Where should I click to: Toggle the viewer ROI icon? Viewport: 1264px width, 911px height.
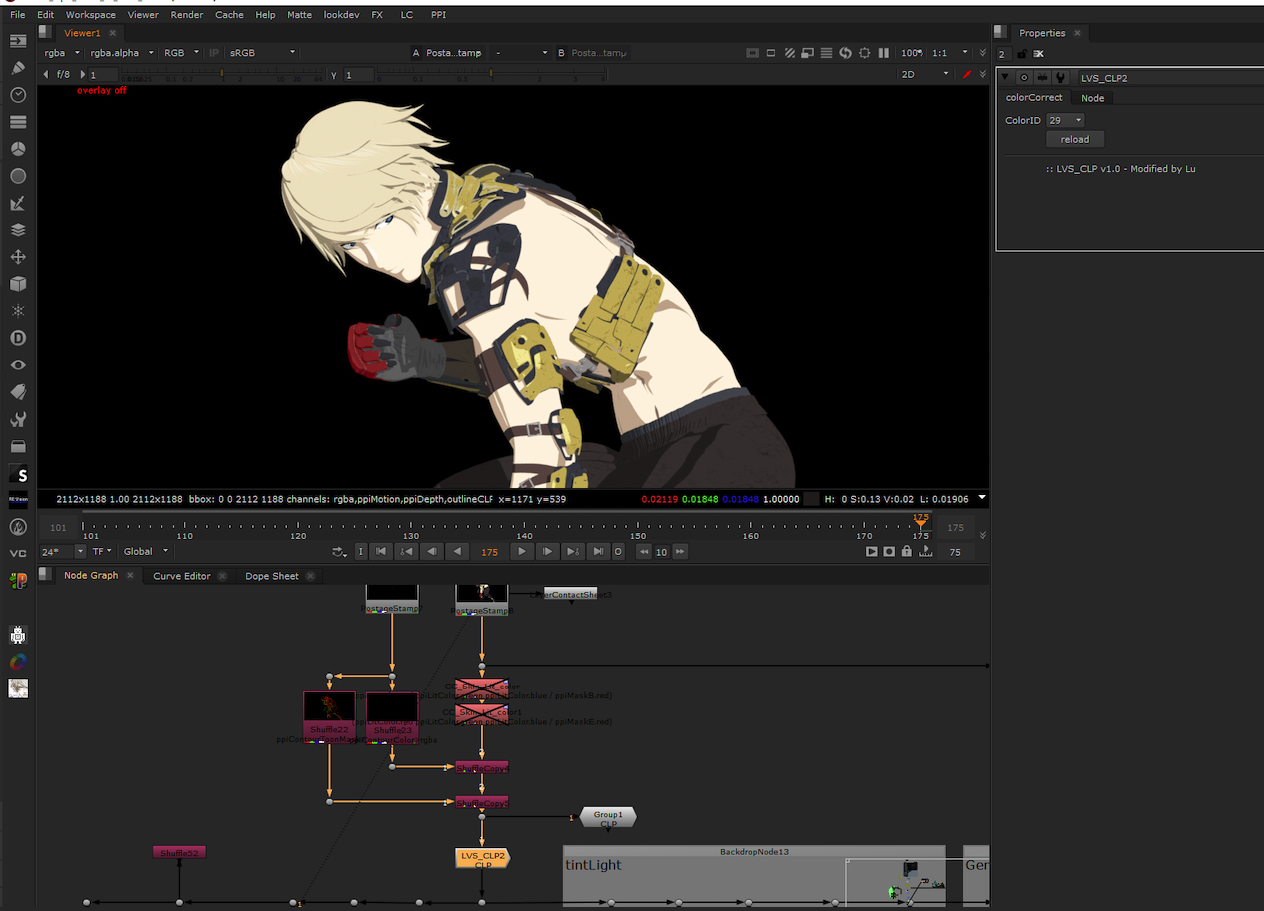tap(864, 52)
